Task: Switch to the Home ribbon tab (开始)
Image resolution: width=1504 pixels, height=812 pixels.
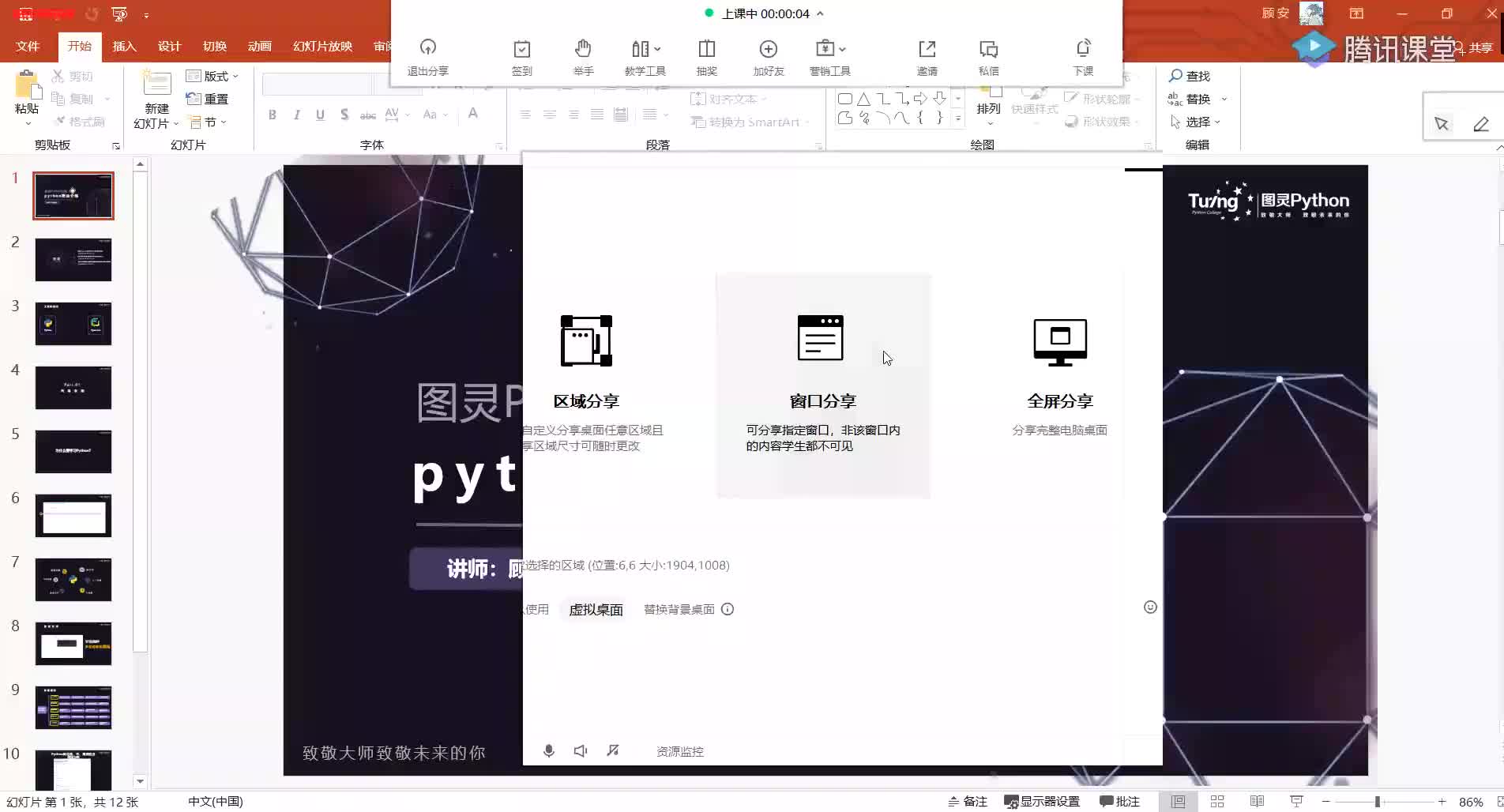Action: 79,47
